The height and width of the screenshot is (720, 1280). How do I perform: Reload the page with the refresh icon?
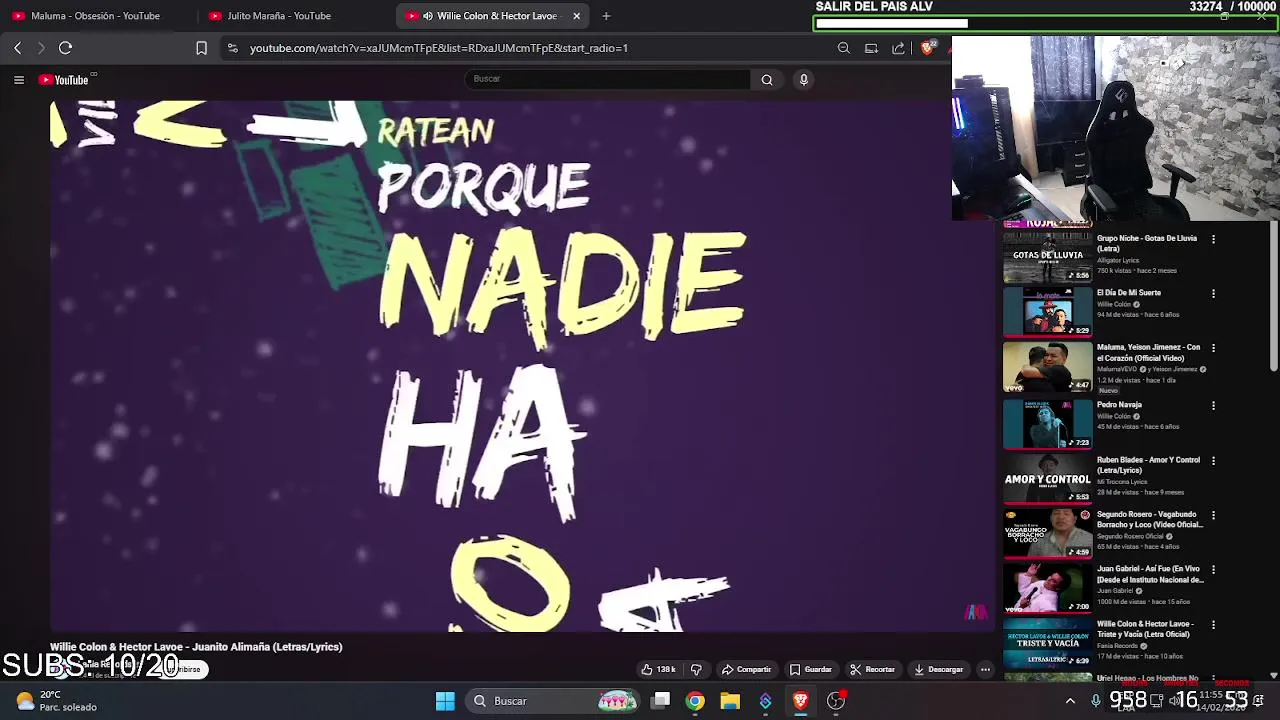coord(65,48)
